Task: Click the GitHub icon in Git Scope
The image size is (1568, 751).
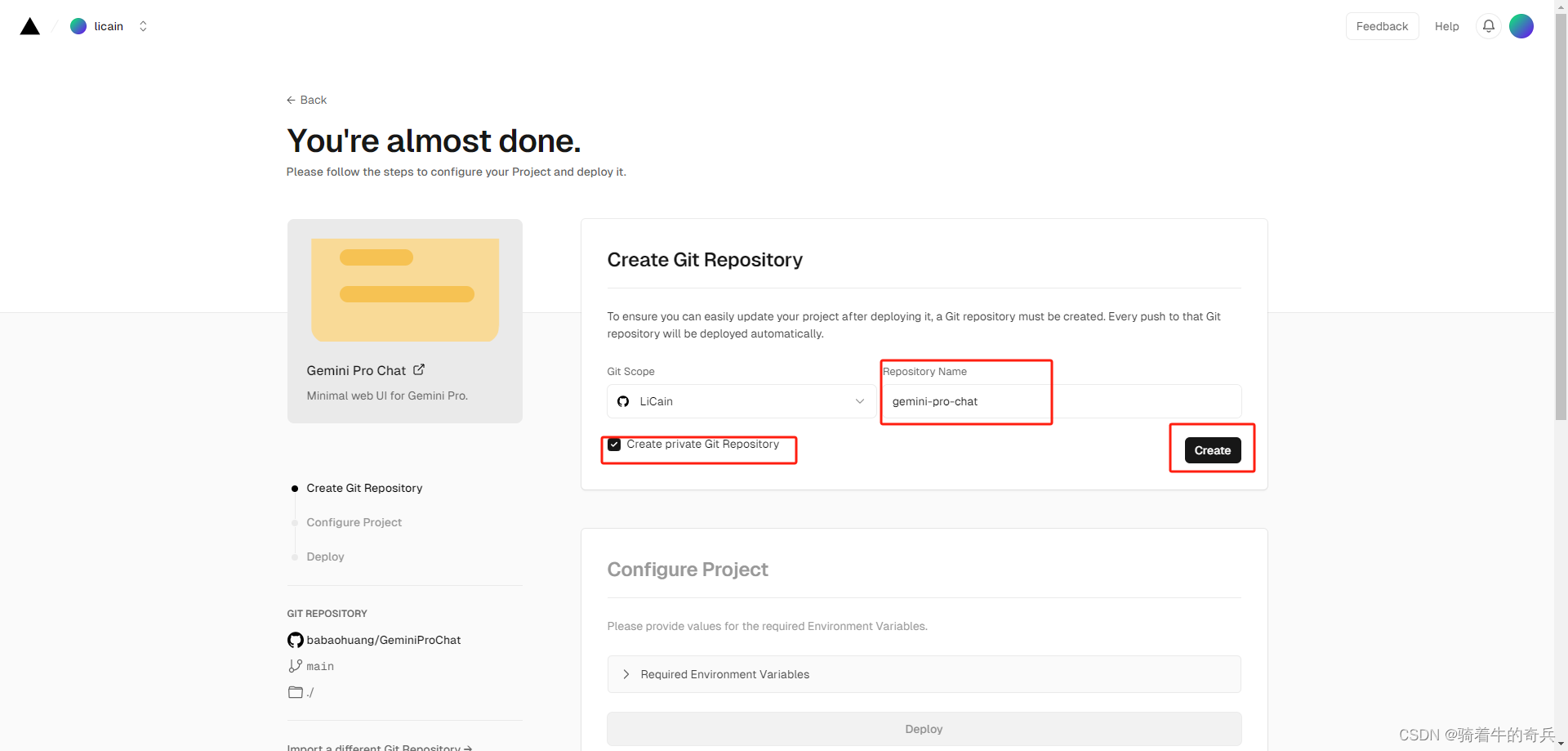Action: pyautogui.click(x=623, y=401)
